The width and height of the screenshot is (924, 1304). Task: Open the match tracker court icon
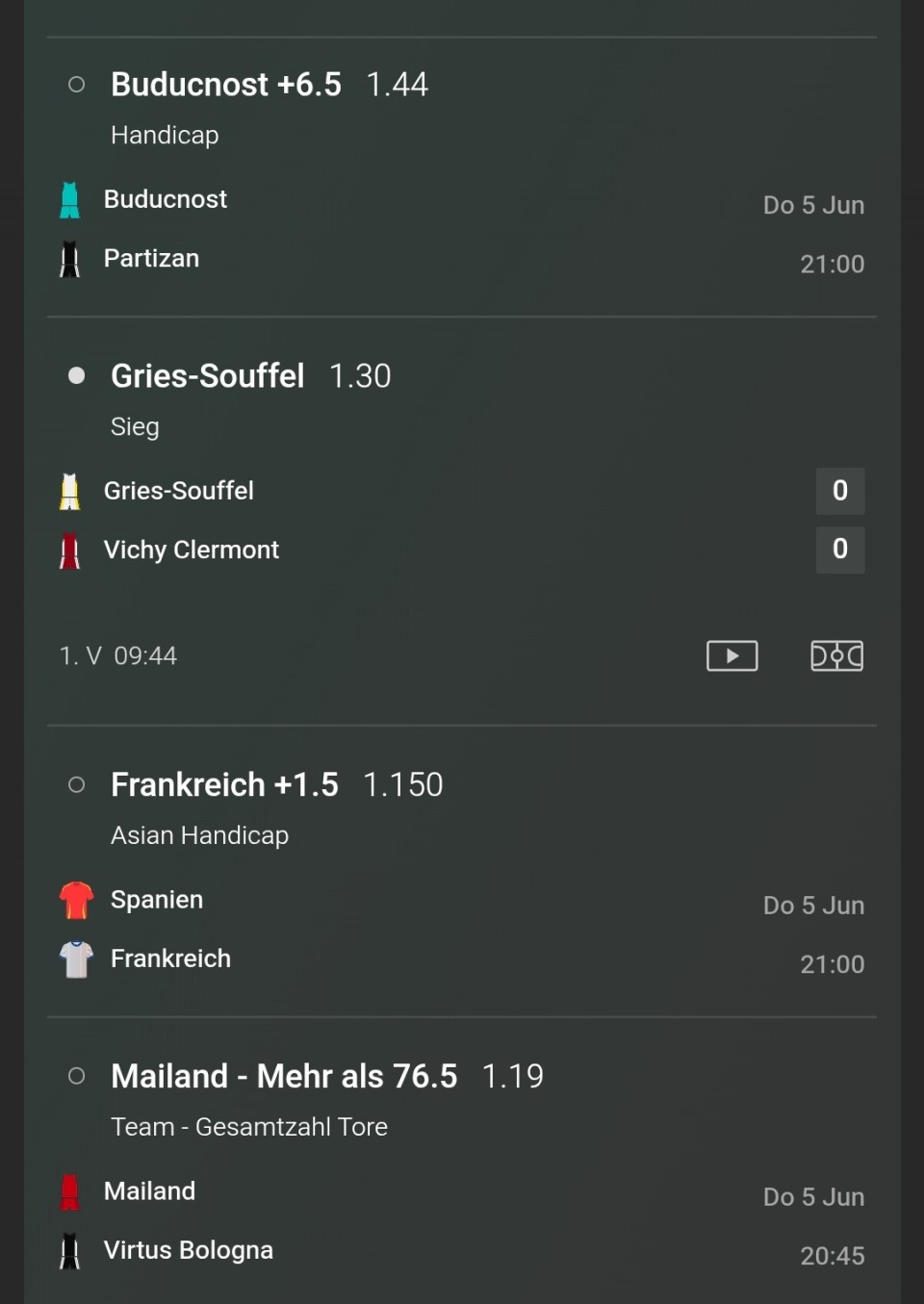point(837,655)
